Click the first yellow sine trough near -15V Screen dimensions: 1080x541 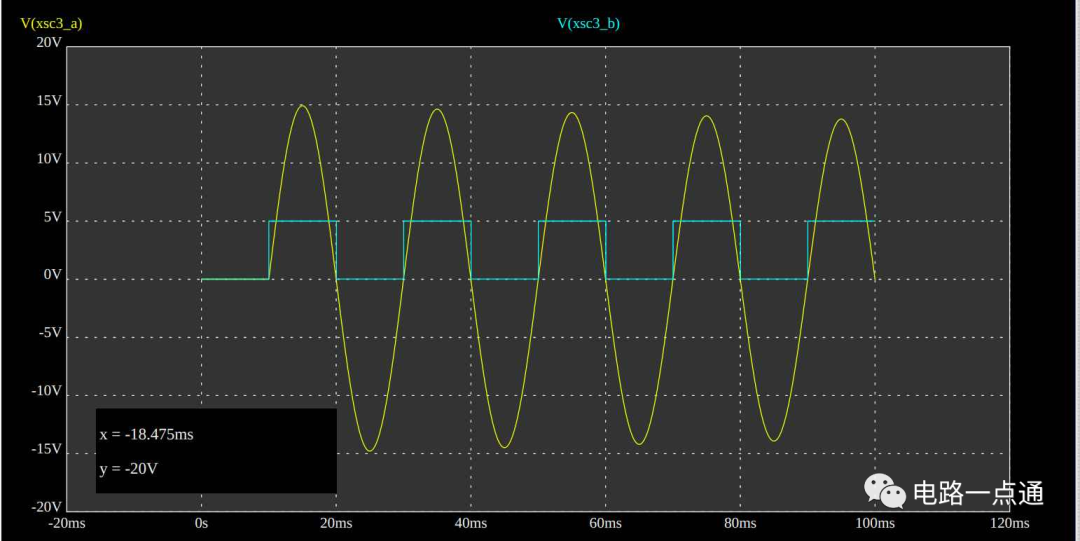(x=370, y=450)
